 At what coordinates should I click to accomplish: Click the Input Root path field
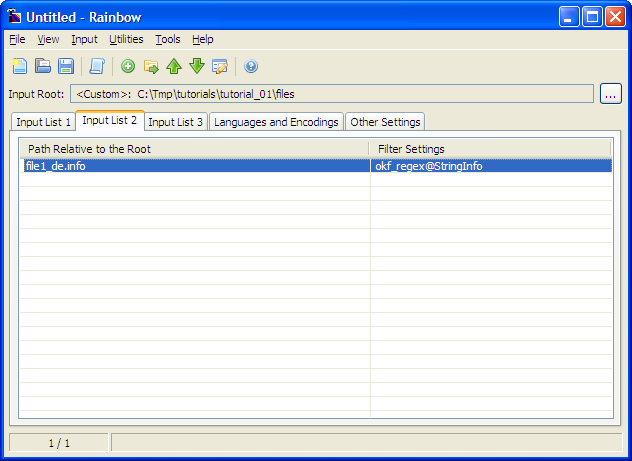(330, 94)
